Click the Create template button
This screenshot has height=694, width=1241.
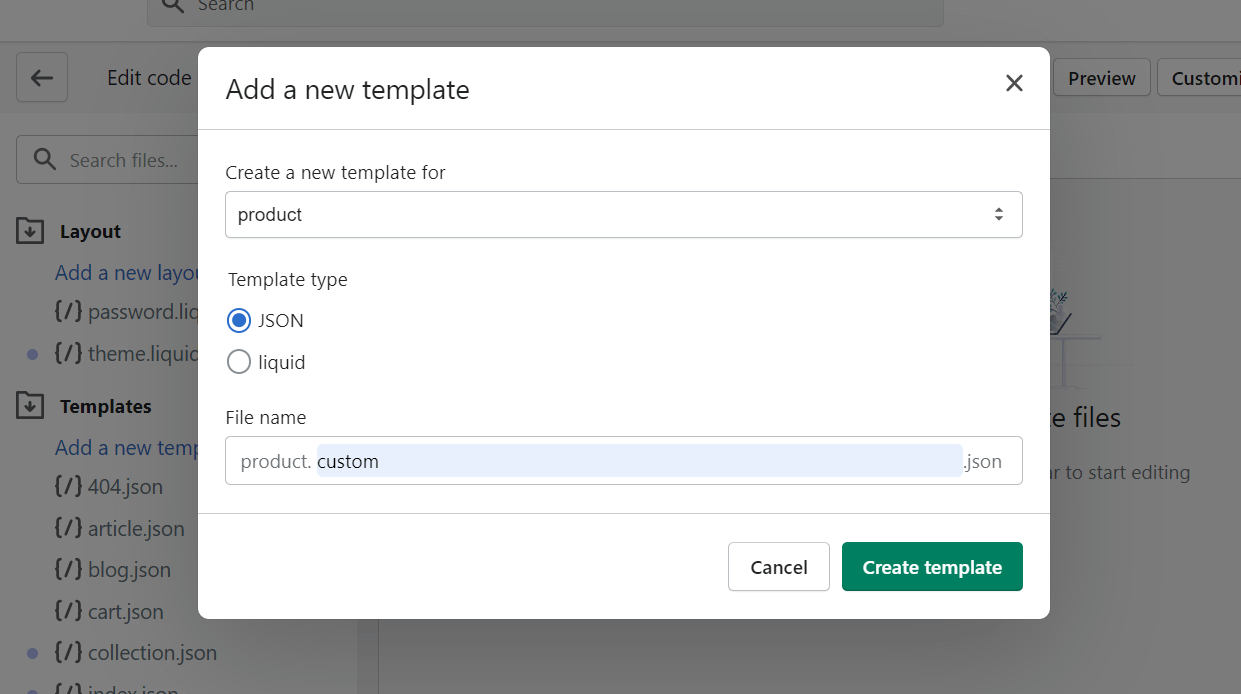932,567
